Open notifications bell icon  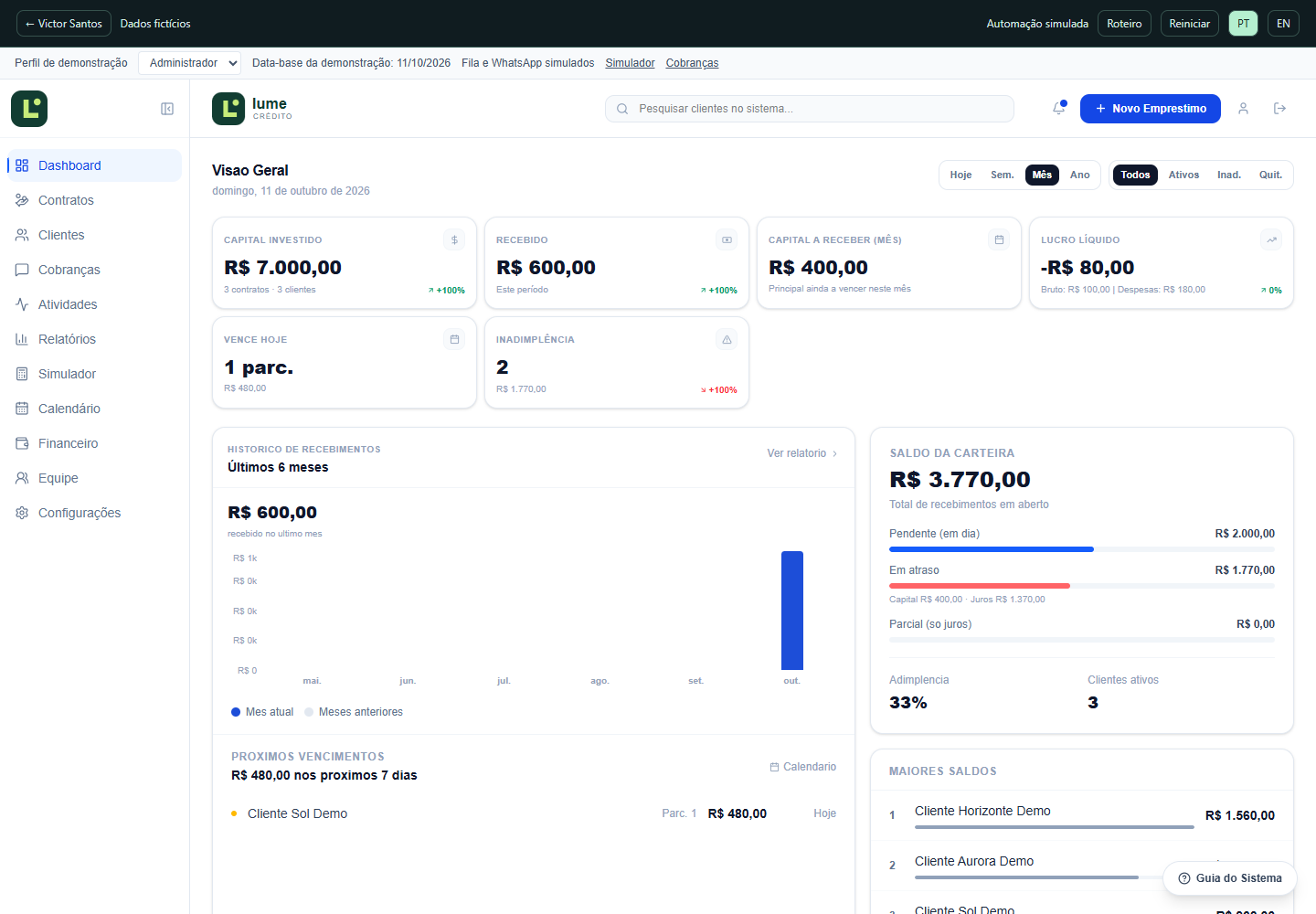click(x=1059, y=108)
